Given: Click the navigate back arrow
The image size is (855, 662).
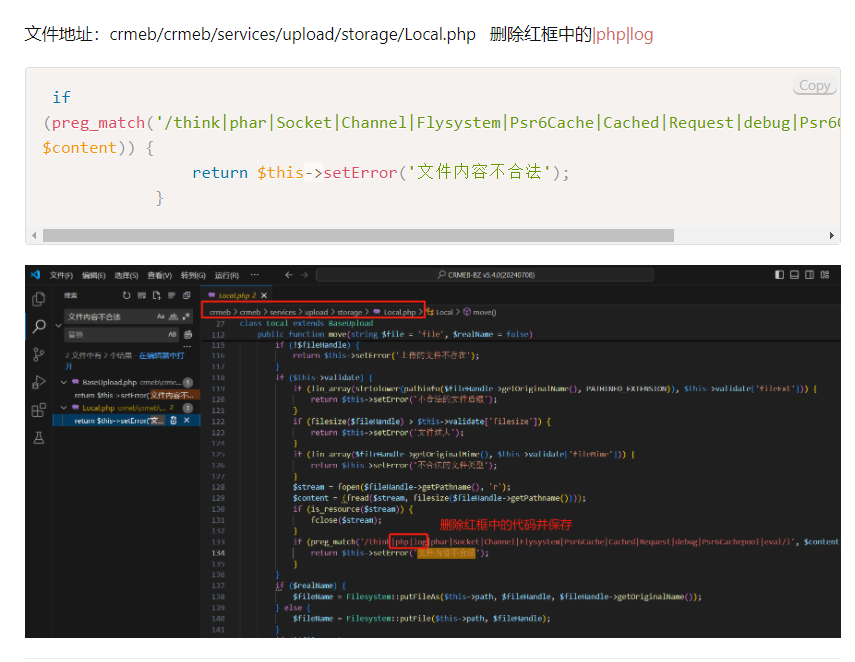Looking at the screenshot, I should tap(289, 275).
